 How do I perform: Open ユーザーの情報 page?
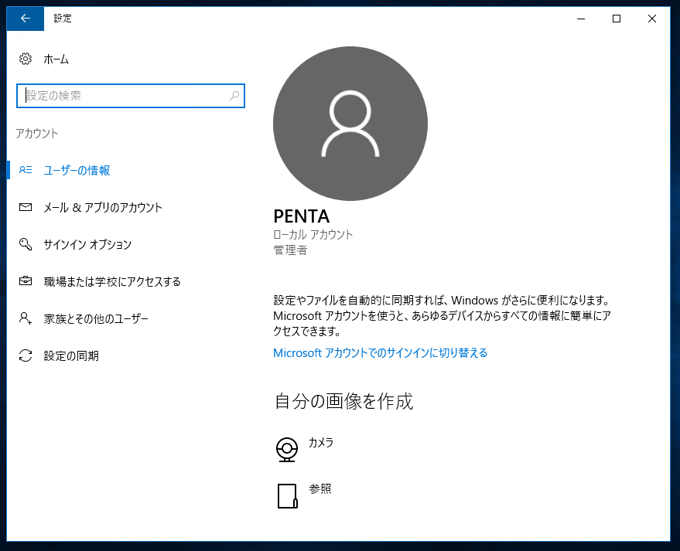[77, 171]
